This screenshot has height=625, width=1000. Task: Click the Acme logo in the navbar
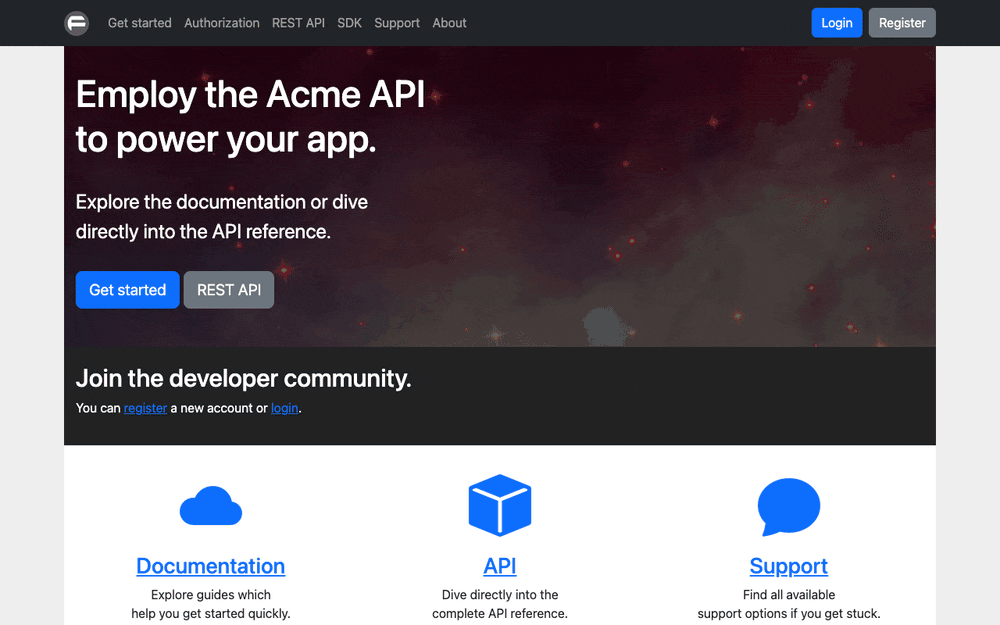[x=77, y=23]
